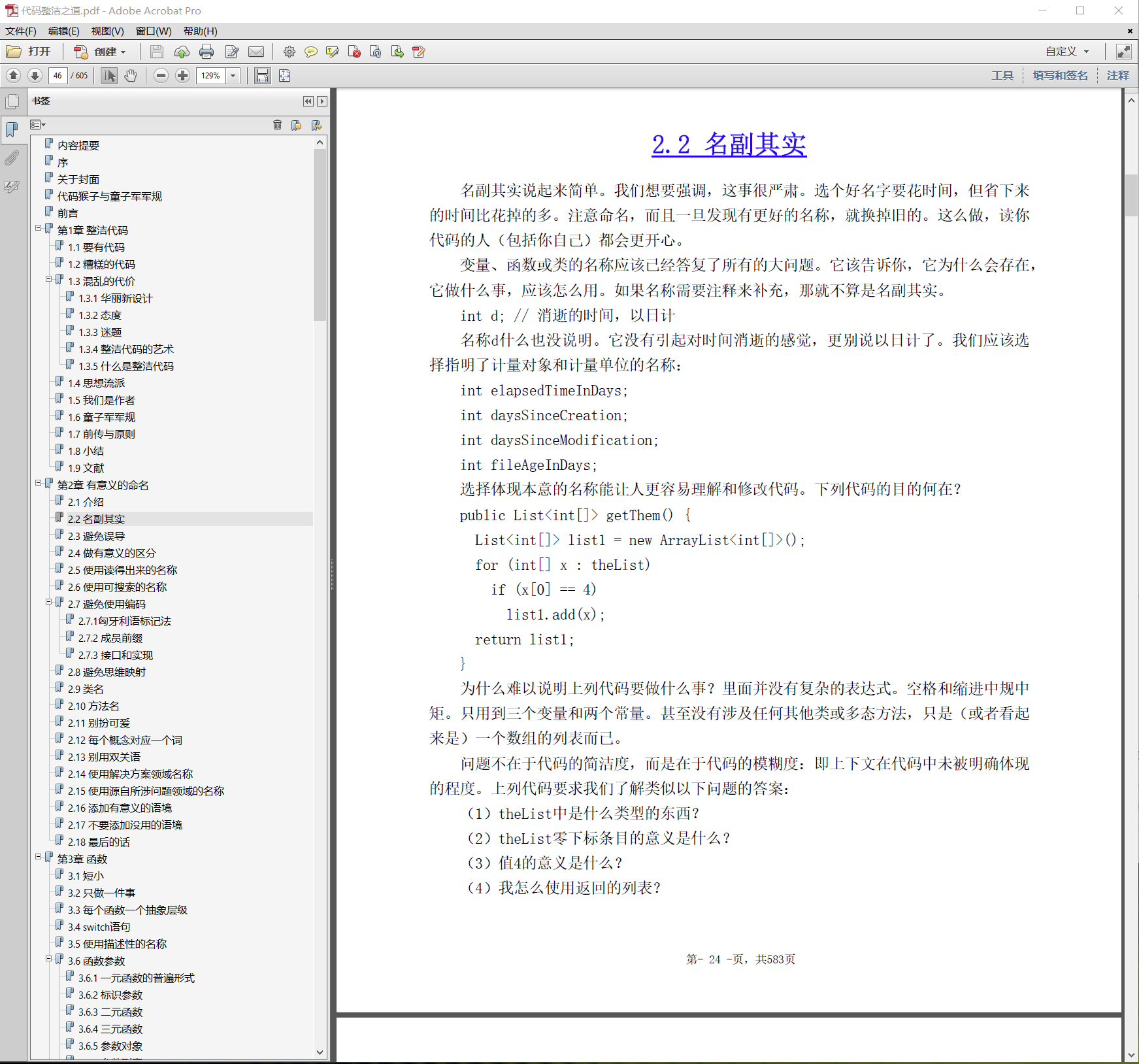
Task: Click the bookmarks list scroll-down arrow
Action: [320, 1052]
